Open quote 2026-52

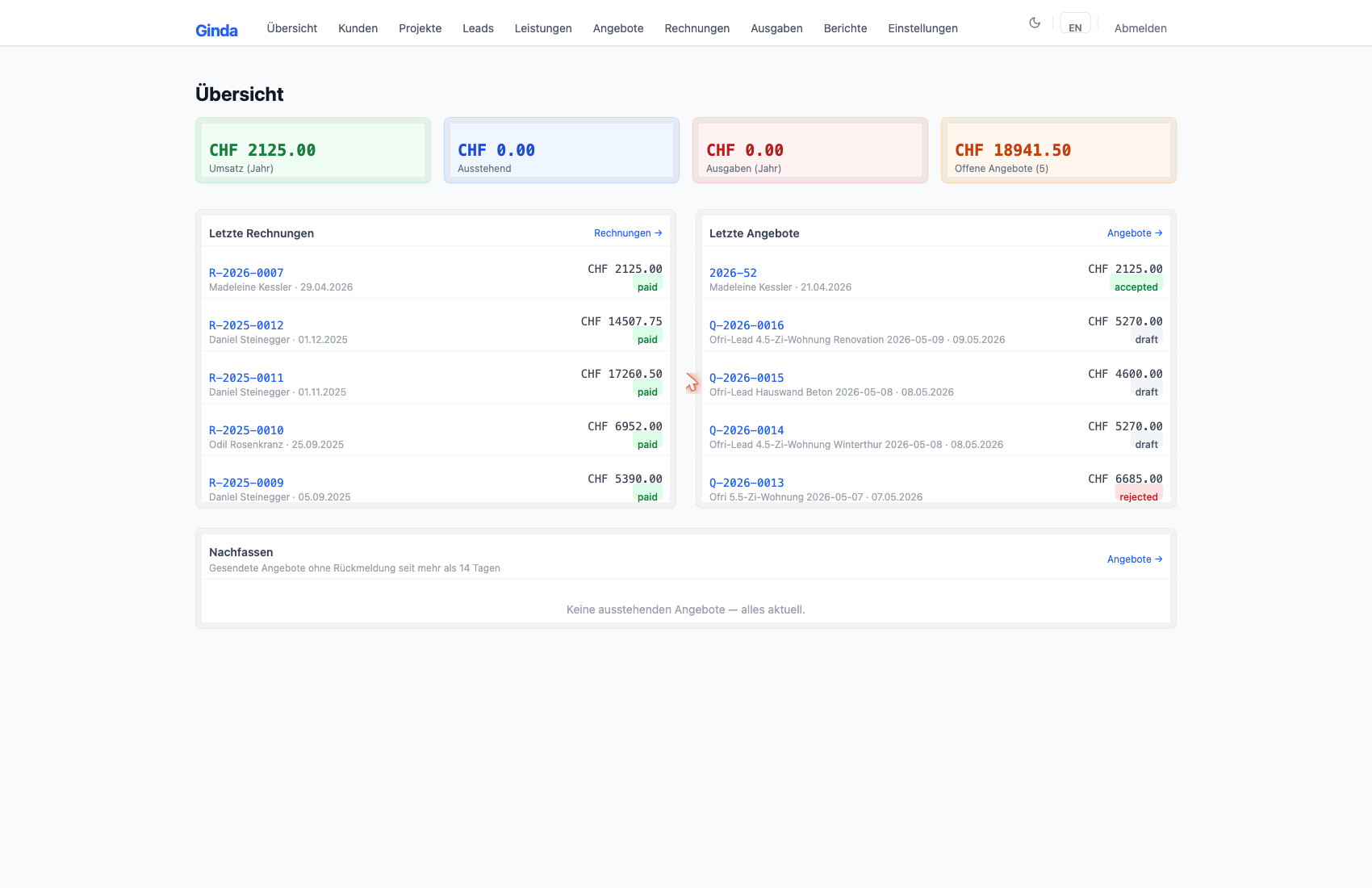click(733, 273)
